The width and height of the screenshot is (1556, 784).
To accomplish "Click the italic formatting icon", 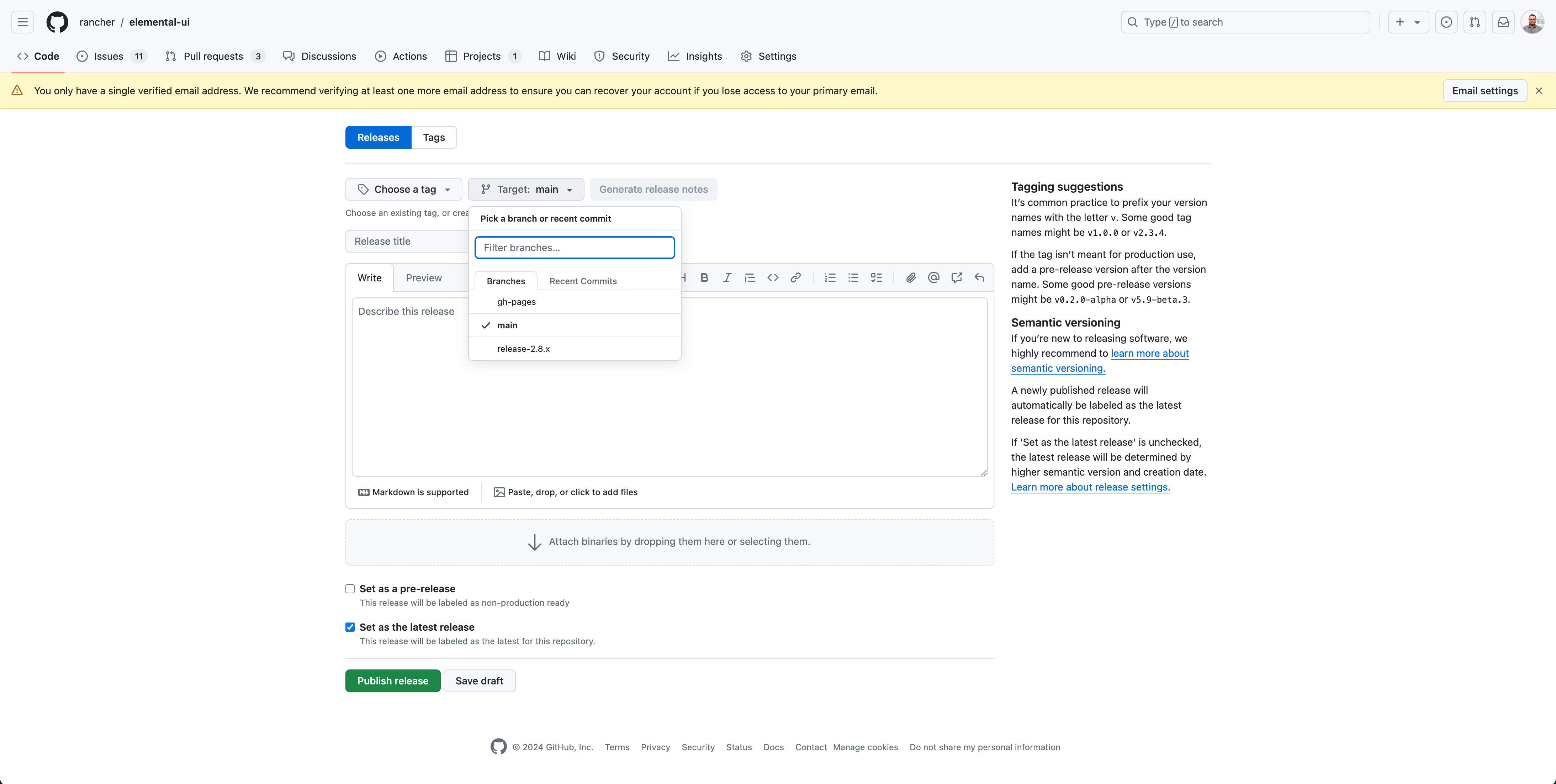I will [x=727, y=277].
